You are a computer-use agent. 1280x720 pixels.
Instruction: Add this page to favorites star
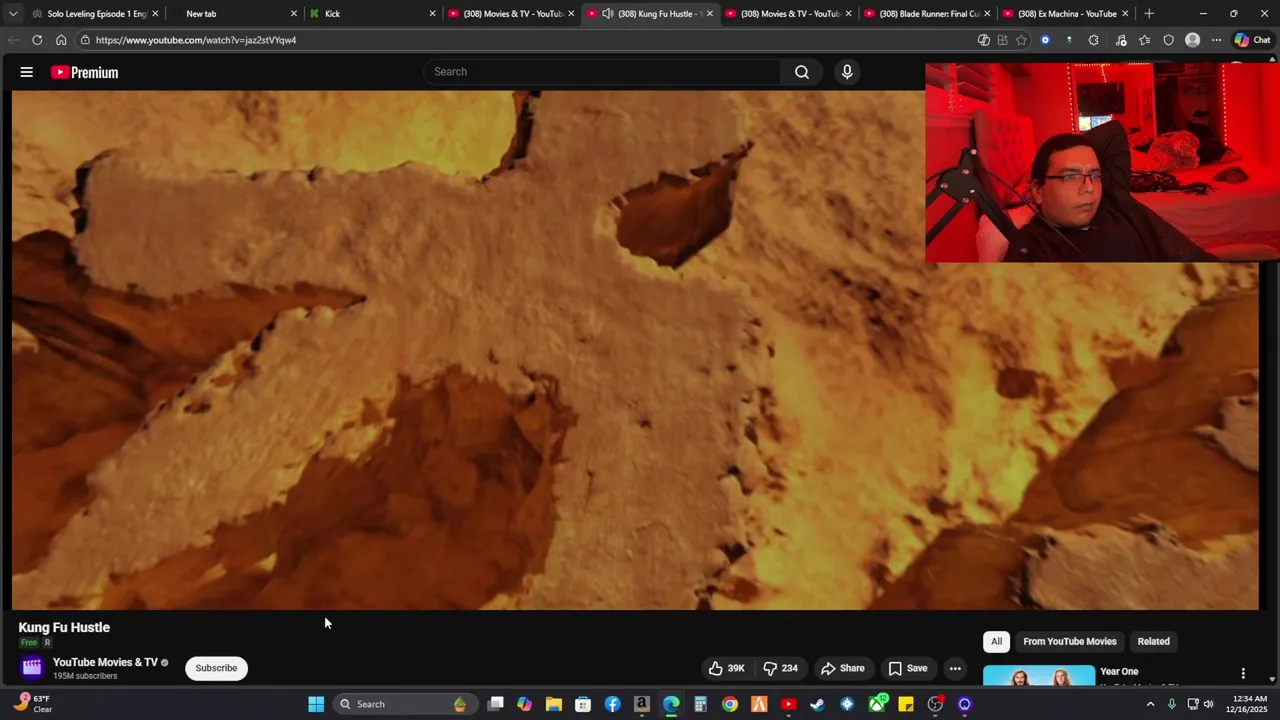(x=1021, y=40)
